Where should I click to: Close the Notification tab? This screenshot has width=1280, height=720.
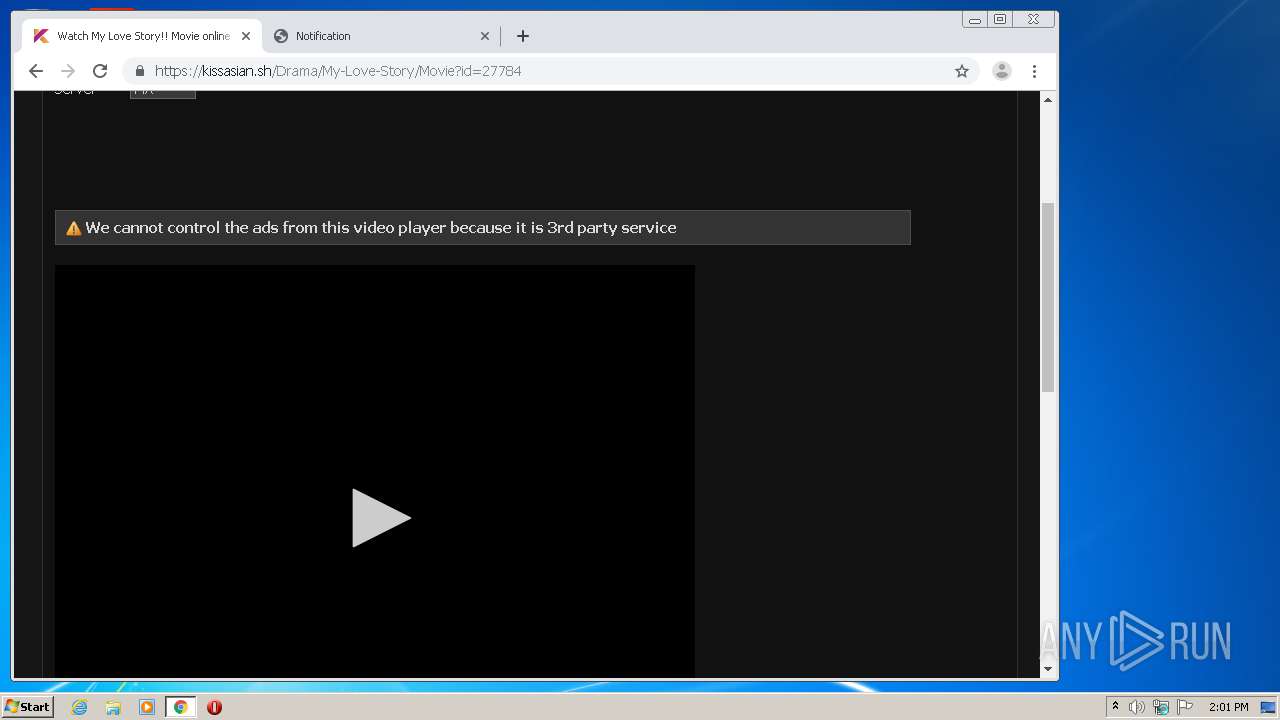tap(485, 36)
